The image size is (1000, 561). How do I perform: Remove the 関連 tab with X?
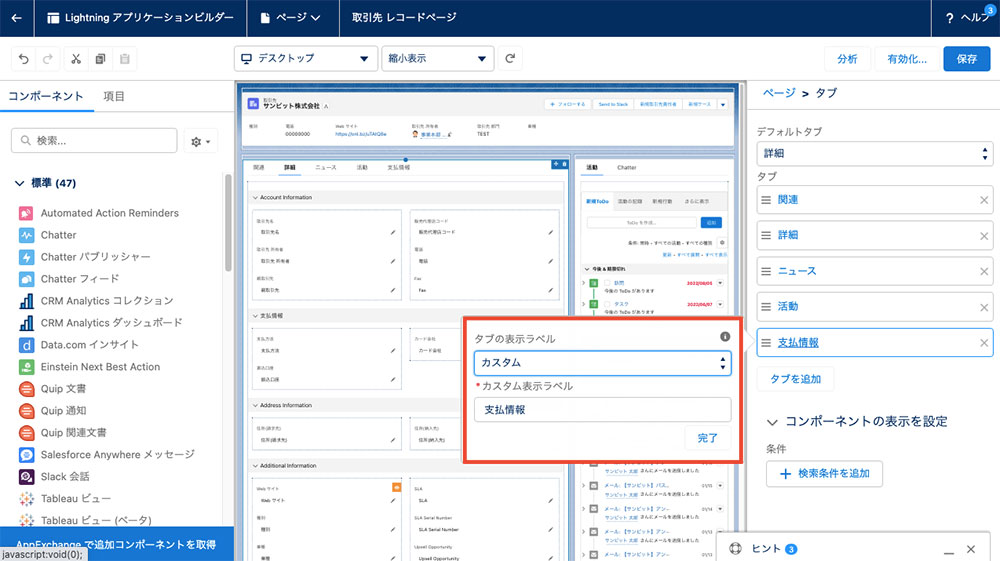[x=984, y=200]
